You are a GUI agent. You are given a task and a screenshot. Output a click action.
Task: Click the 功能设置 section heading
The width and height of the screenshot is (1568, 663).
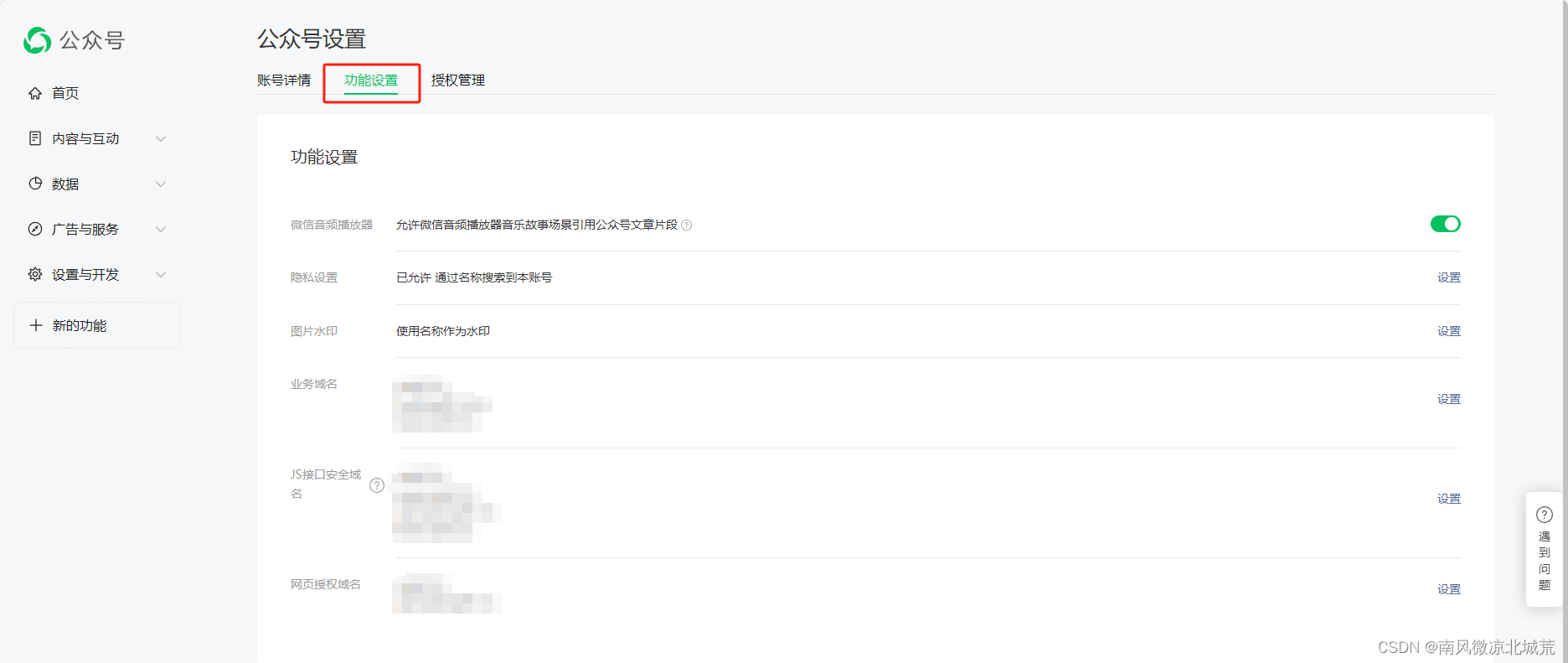(x=324, y=158)
